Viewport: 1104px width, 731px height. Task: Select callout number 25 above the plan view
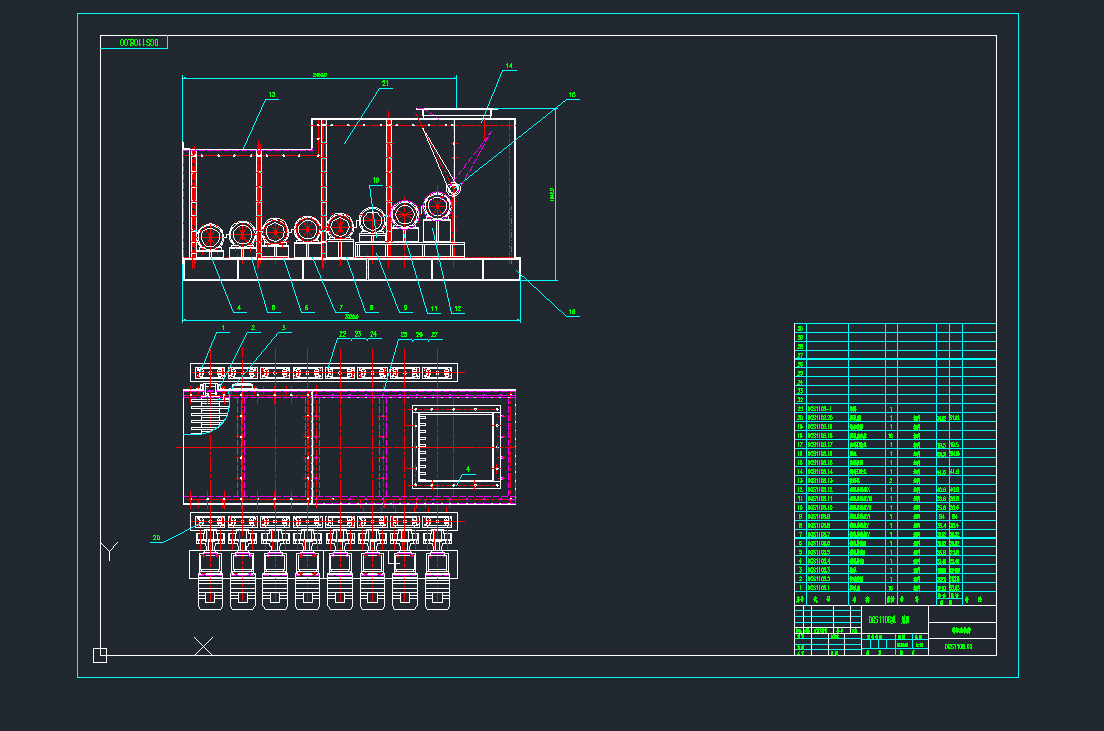pos(404,335)
